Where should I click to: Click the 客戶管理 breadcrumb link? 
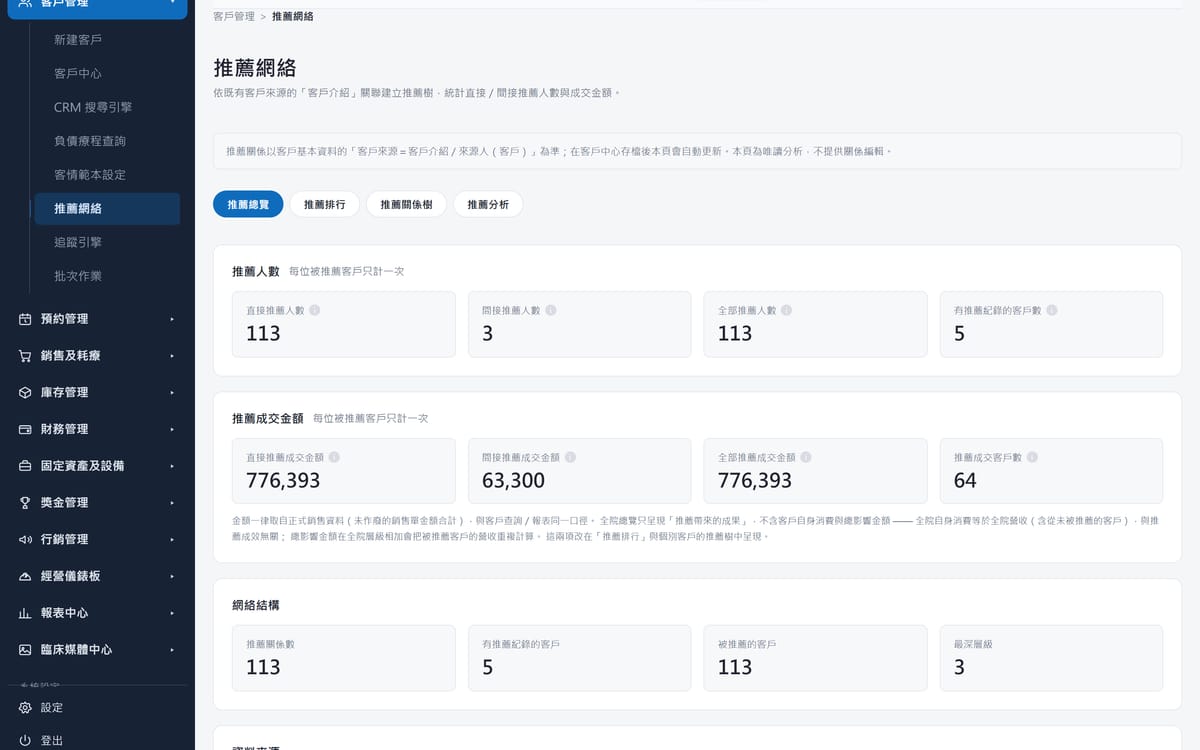[x=234, y=16]
